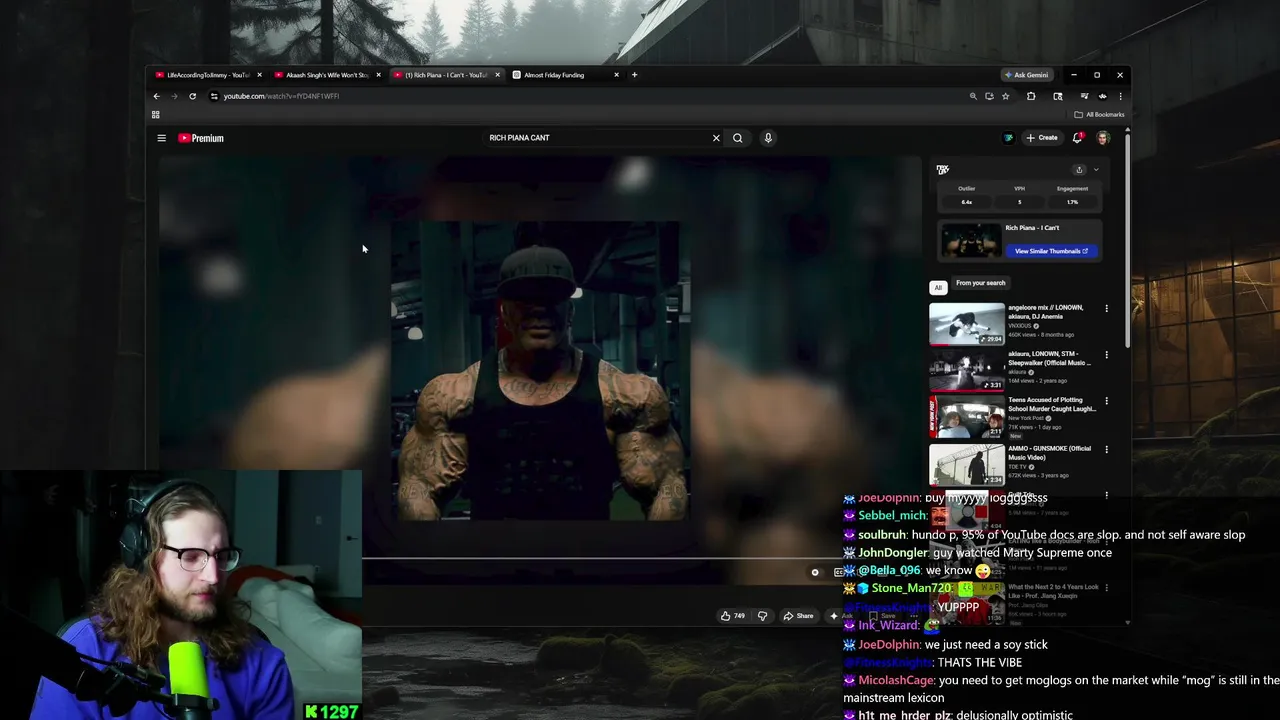
Task: Collapse the extension stats panel chevron
Action: (1096, 170)
